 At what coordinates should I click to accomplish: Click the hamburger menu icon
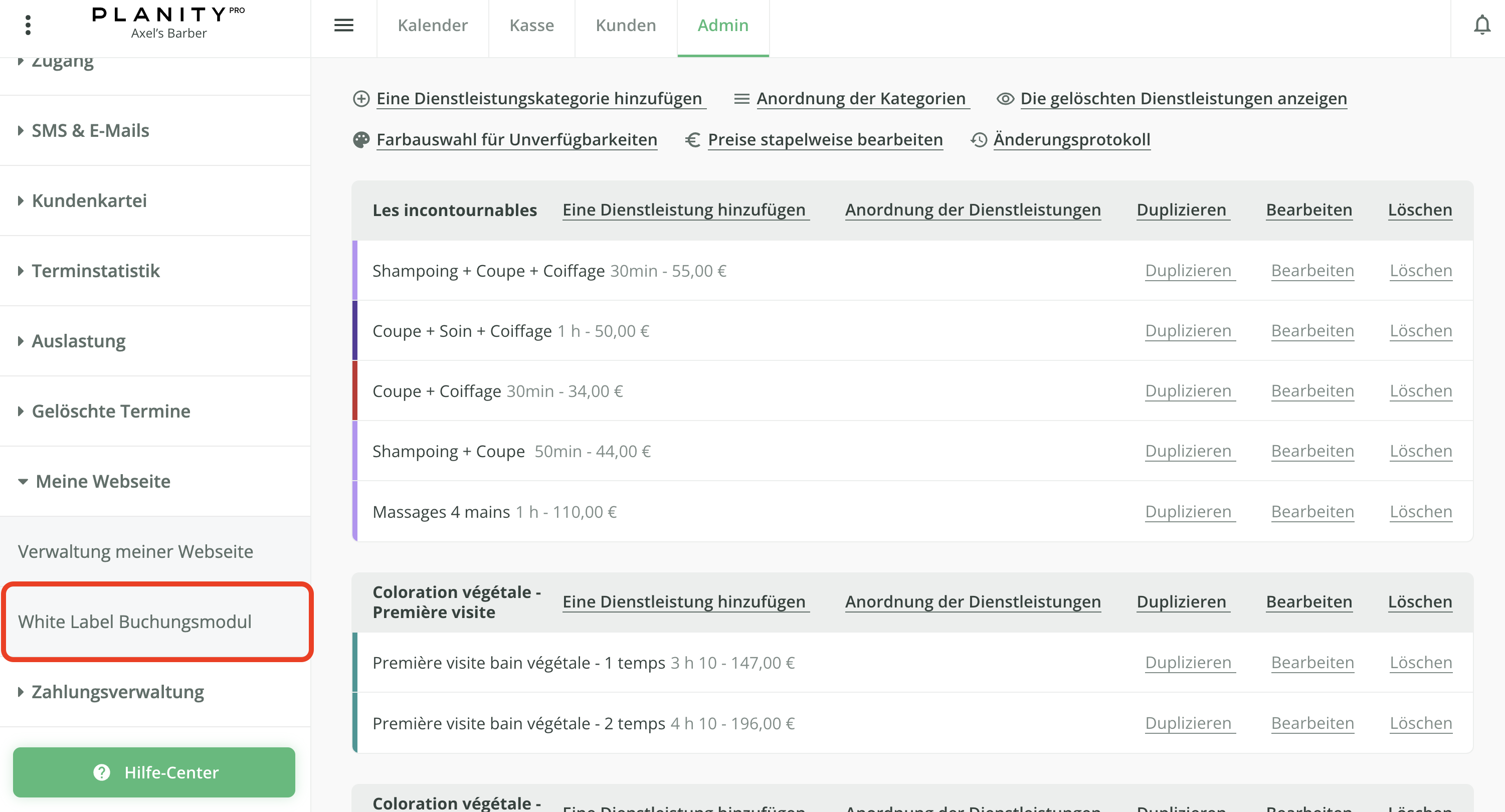(x=343, y=25)
